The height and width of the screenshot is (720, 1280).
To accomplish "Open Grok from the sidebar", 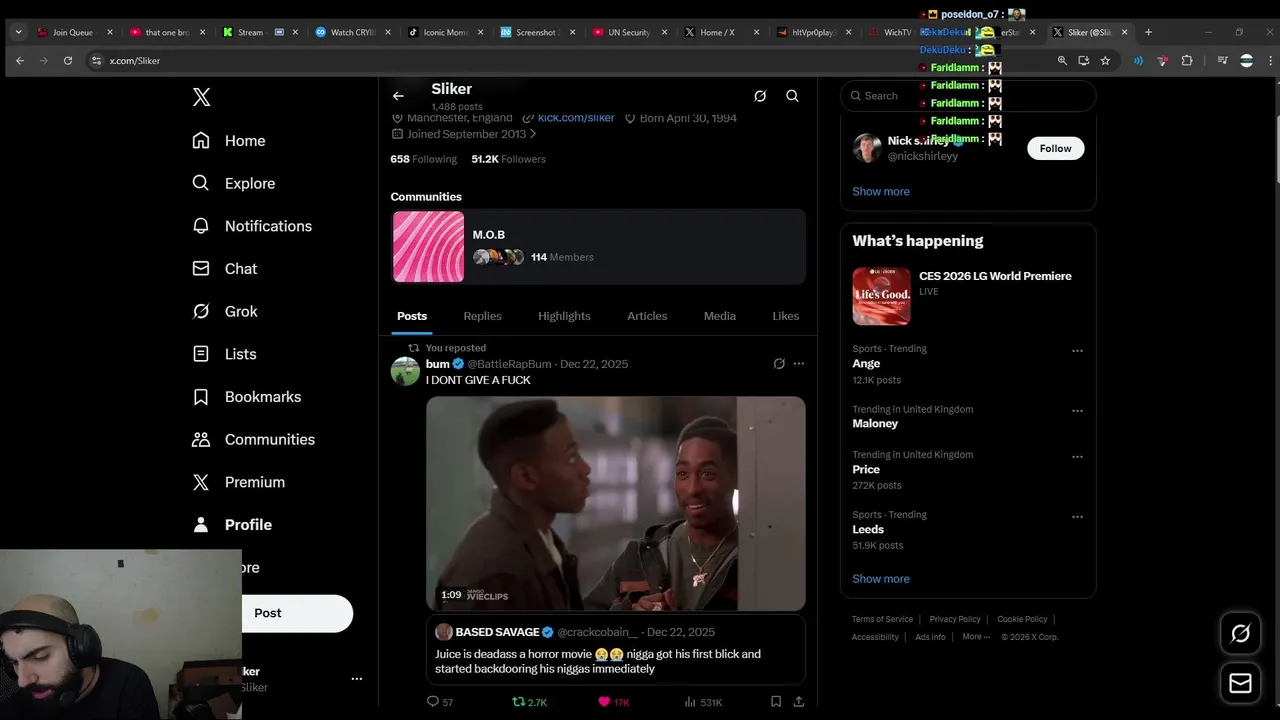I will (x=225, y=311).
